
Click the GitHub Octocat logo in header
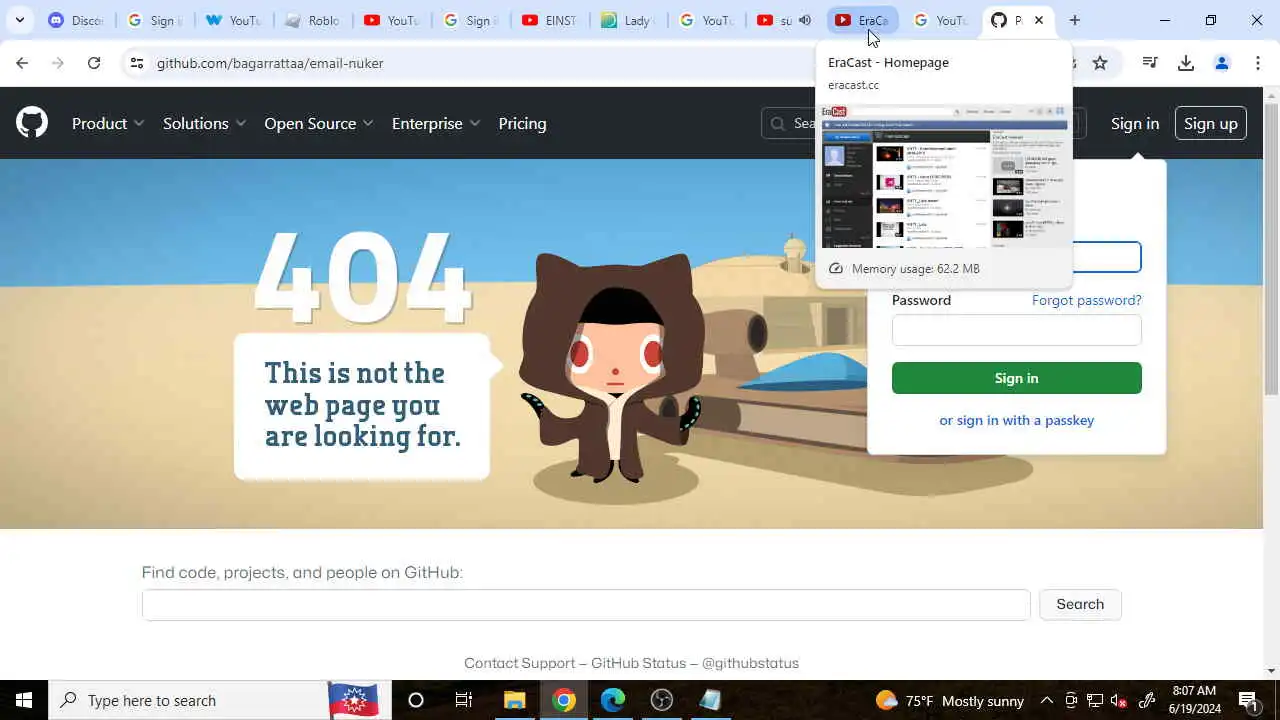click(32, 123)
